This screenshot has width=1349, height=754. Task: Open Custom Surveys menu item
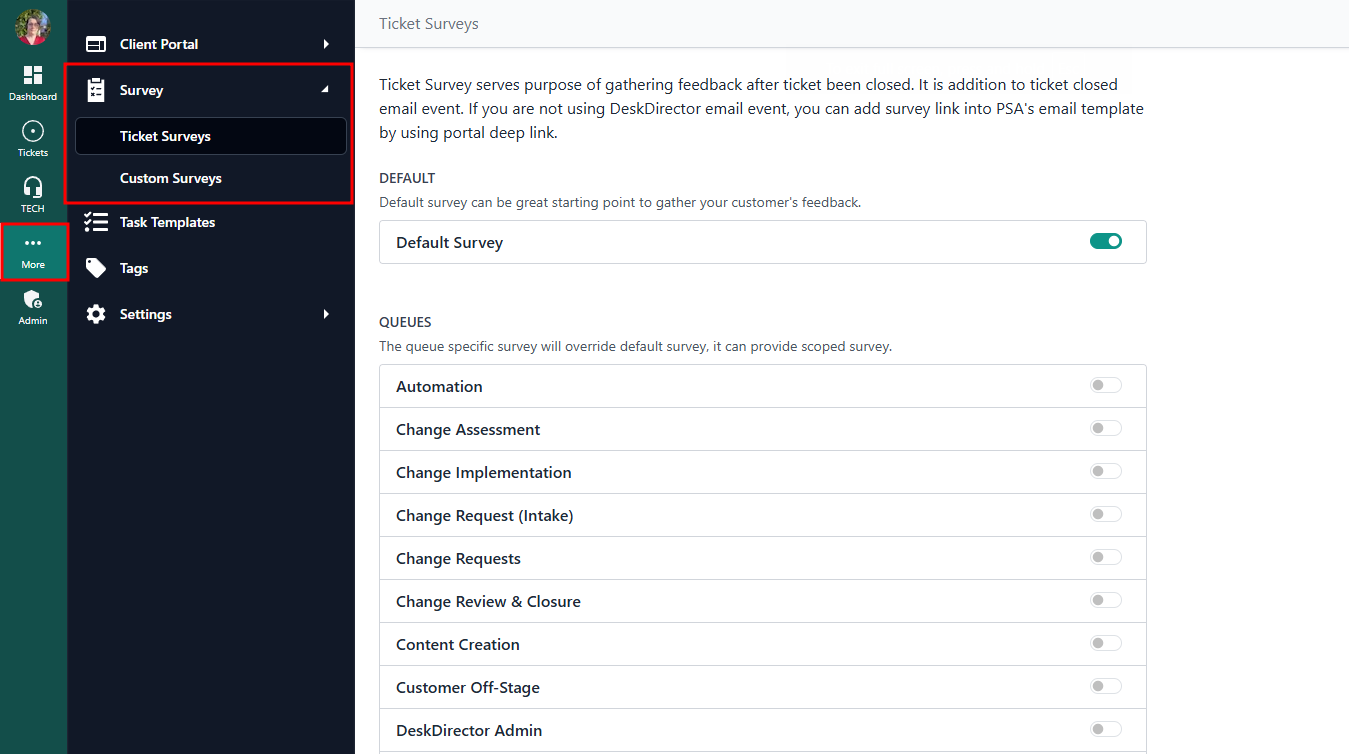[171, 178]
